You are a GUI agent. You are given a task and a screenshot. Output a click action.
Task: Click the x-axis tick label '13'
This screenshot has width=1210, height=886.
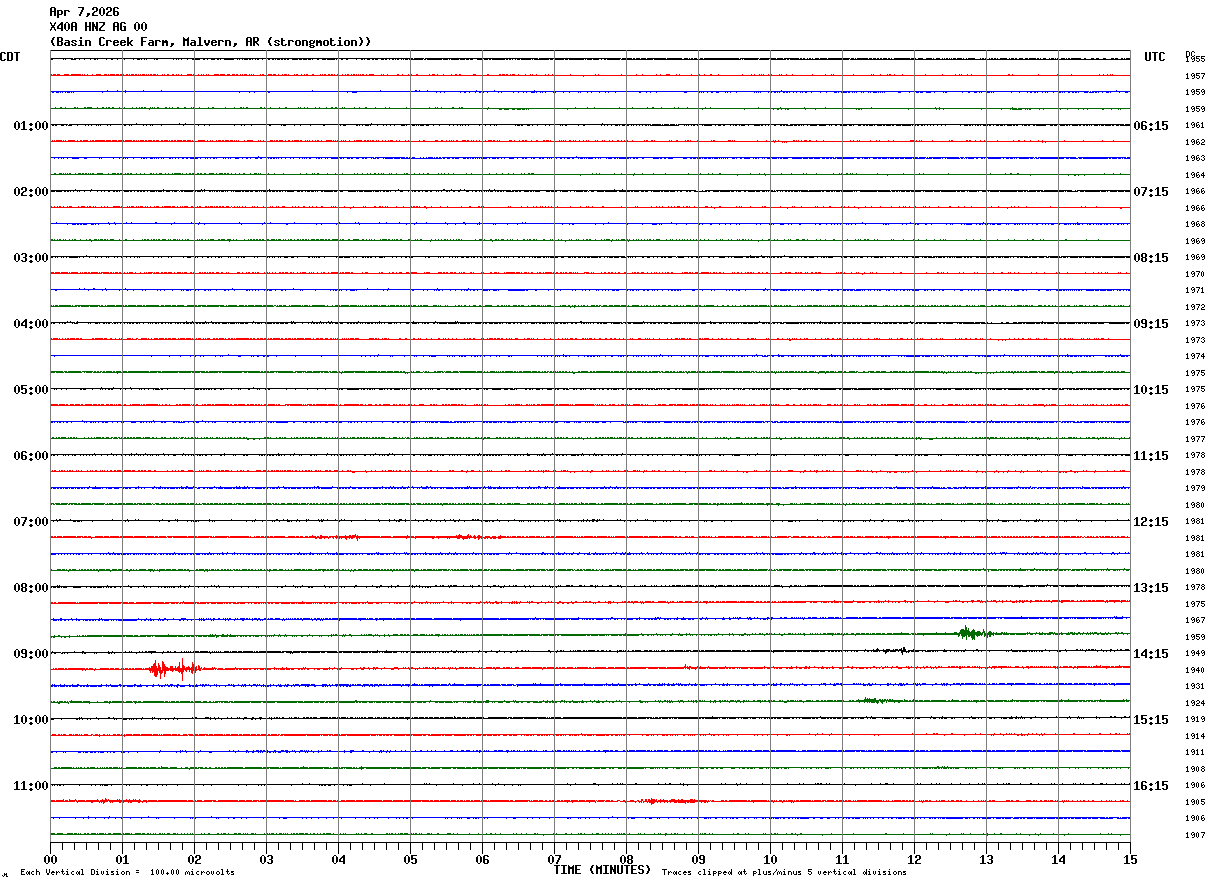click(x=986, y=860)
